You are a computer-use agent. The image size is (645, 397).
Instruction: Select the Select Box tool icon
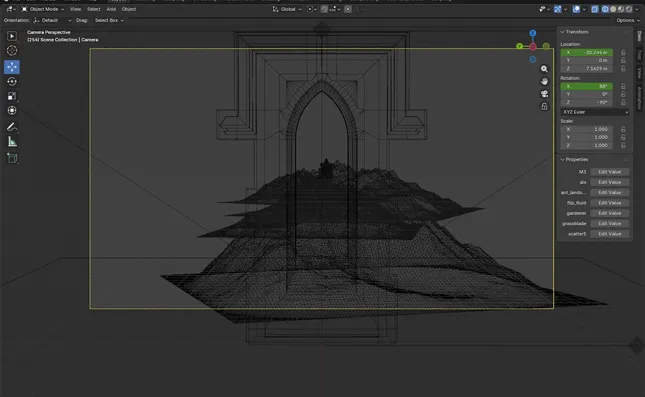[12, 36]
